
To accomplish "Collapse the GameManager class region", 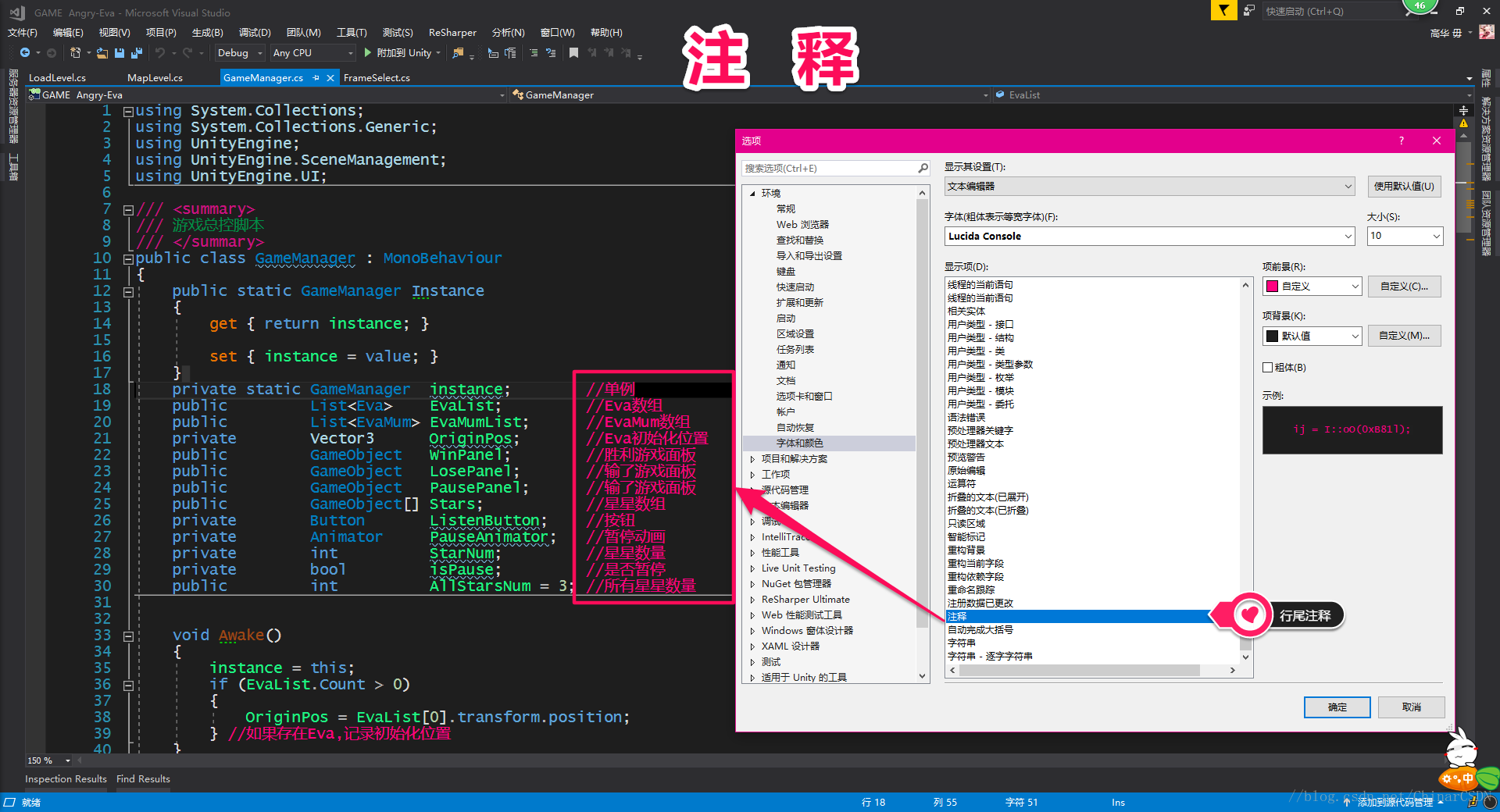I will [x=128, y=258].
